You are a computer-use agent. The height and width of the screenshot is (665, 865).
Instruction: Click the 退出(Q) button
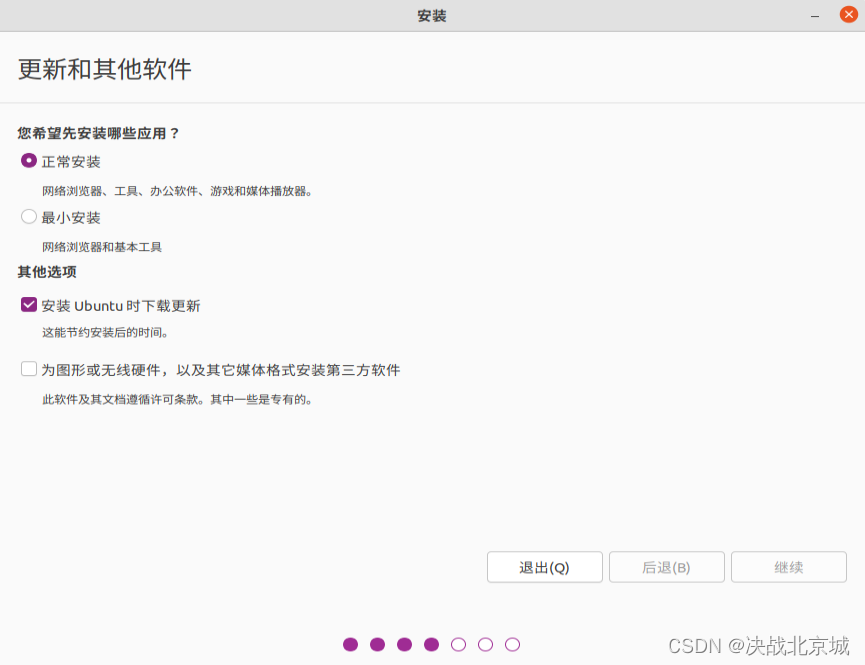544,567
